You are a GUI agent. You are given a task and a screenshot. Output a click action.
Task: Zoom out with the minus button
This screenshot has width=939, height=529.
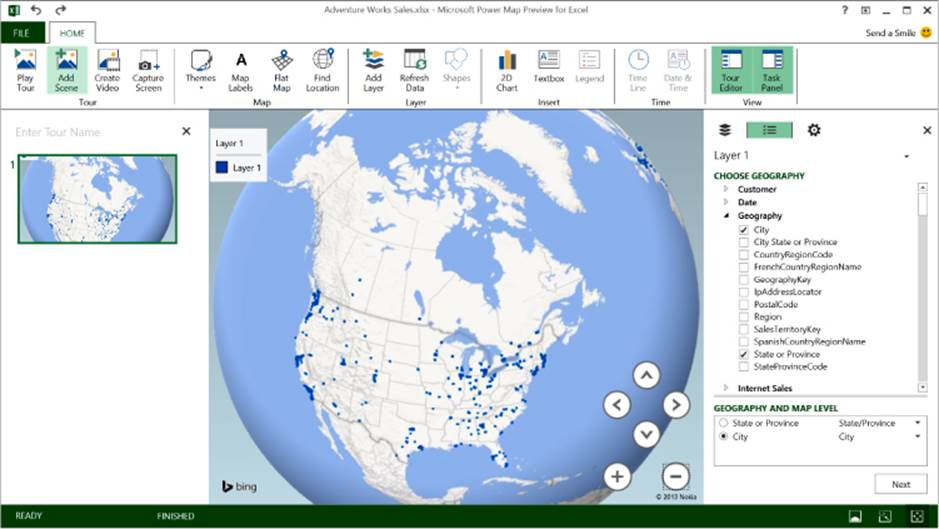pos(676,477)
